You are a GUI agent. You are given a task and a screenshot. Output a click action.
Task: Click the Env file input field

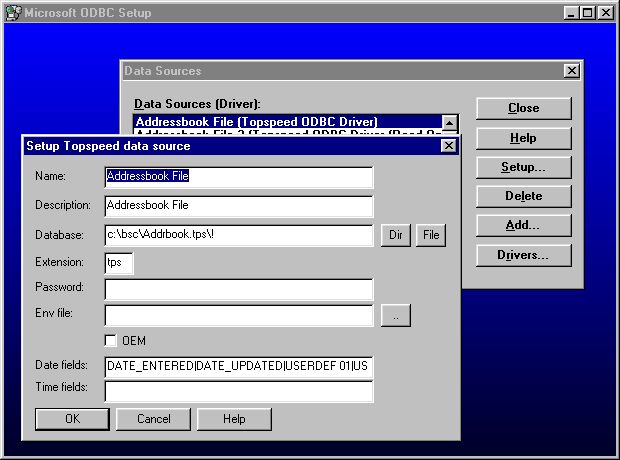(239, 315)
